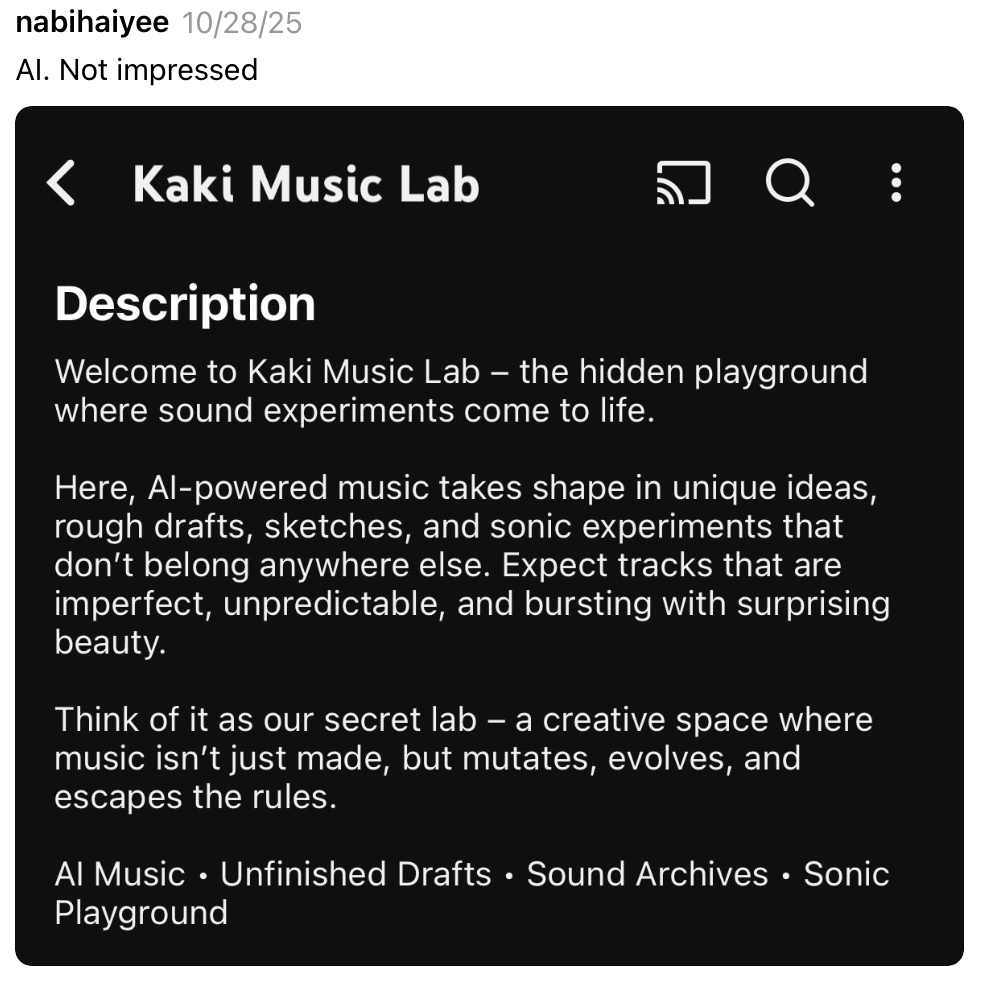Click the search magnifier icon
Screen dimensions: 984x984
[790, 184]
